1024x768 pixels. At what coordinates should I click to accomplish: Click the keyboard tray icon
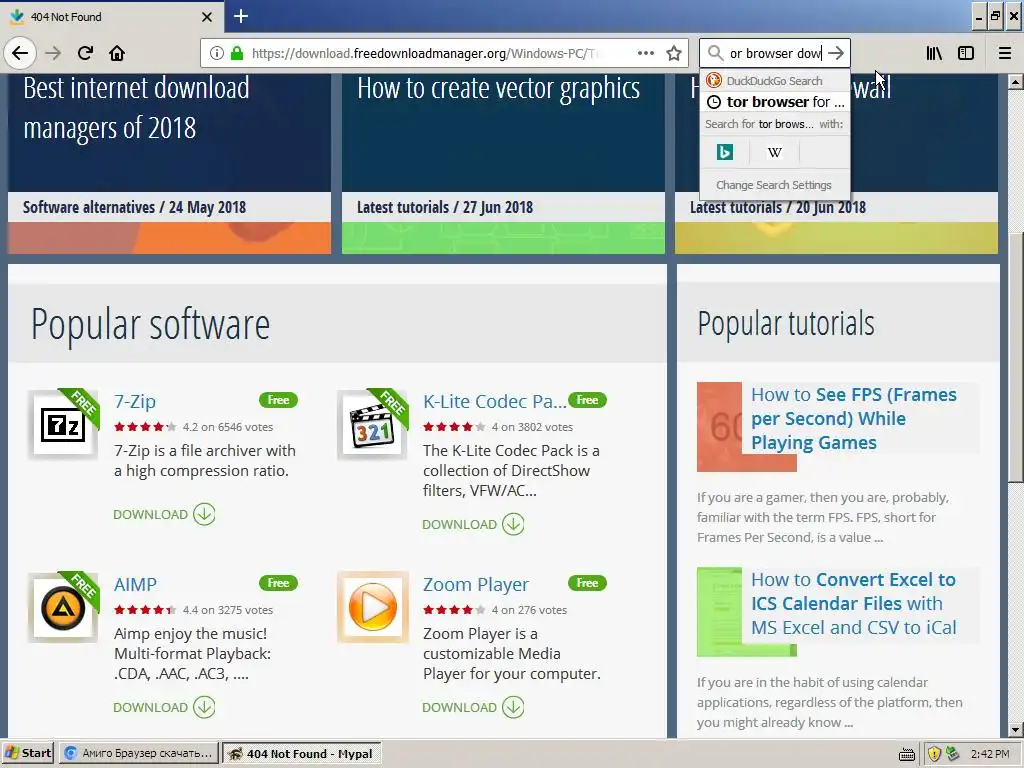906,754
